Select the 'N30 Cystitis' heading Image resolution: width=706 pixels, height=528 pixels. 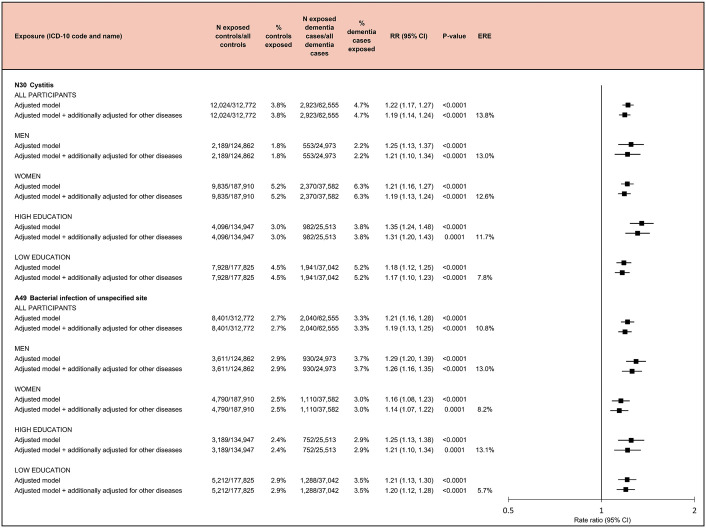pos(34,85)
